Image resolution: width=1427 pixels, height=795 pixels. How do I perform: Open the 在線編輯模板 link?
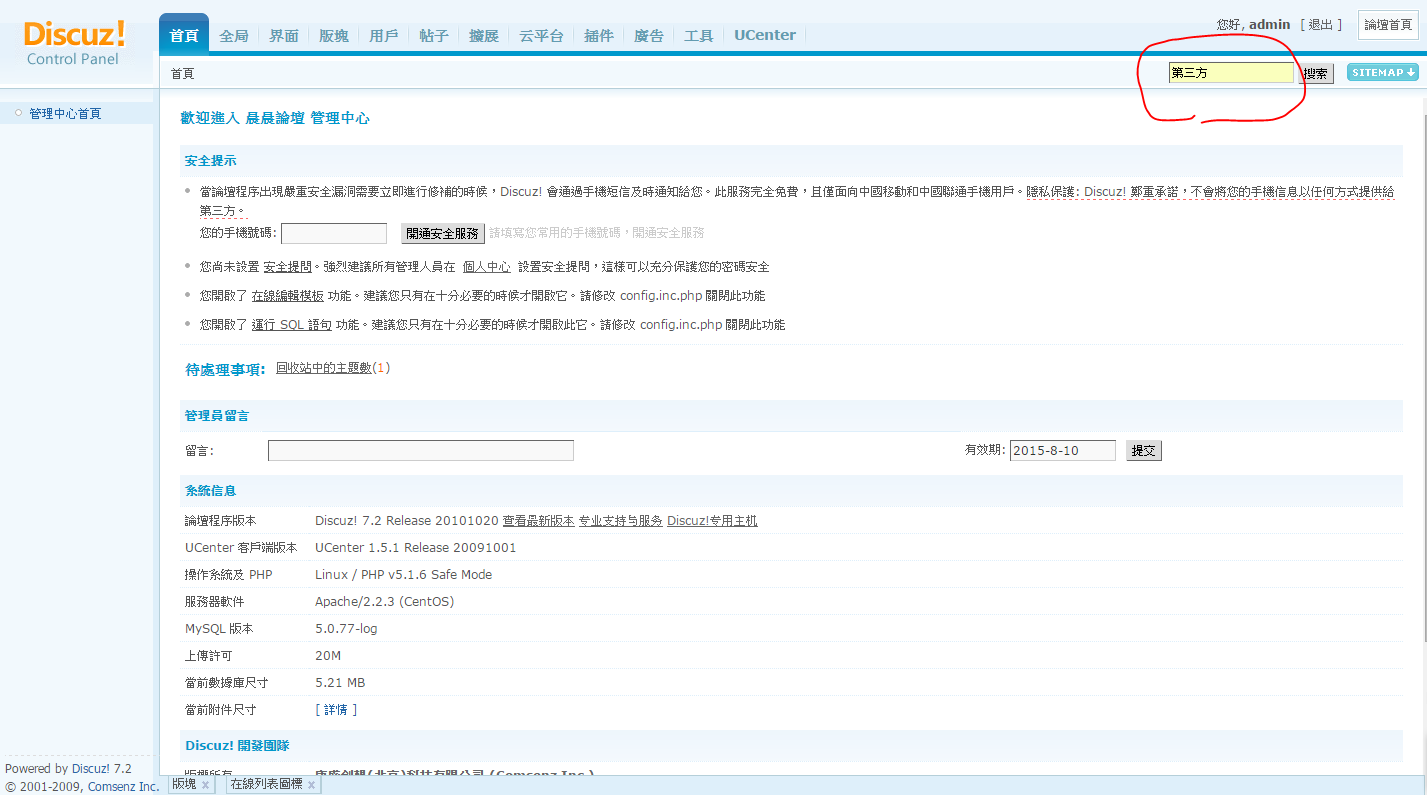pos(288,296)
